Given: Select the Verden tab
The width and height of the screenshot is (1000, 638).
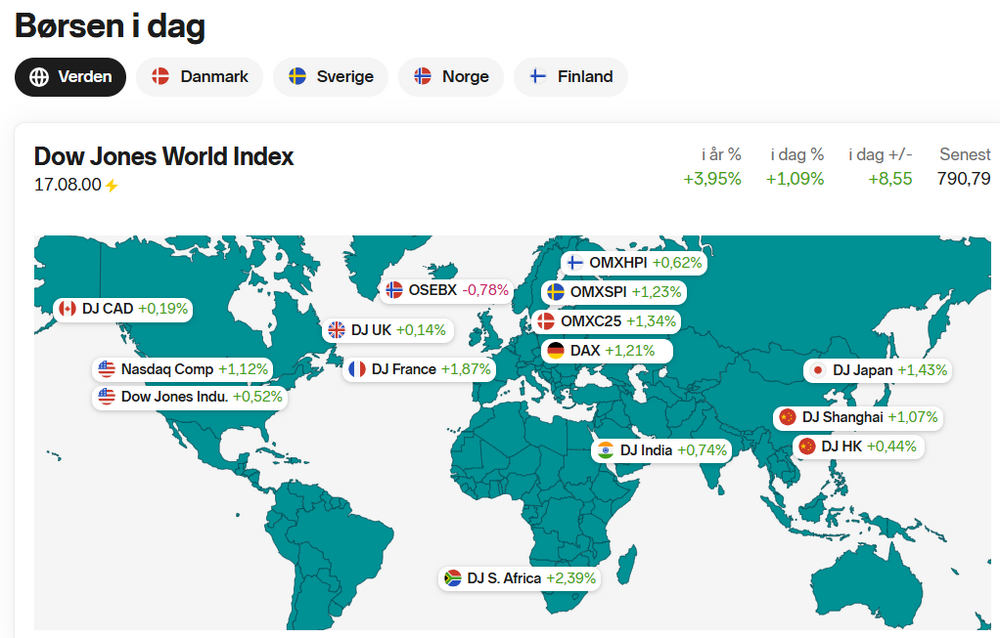Looking at the screenshot, I should (x=70, y=77).
